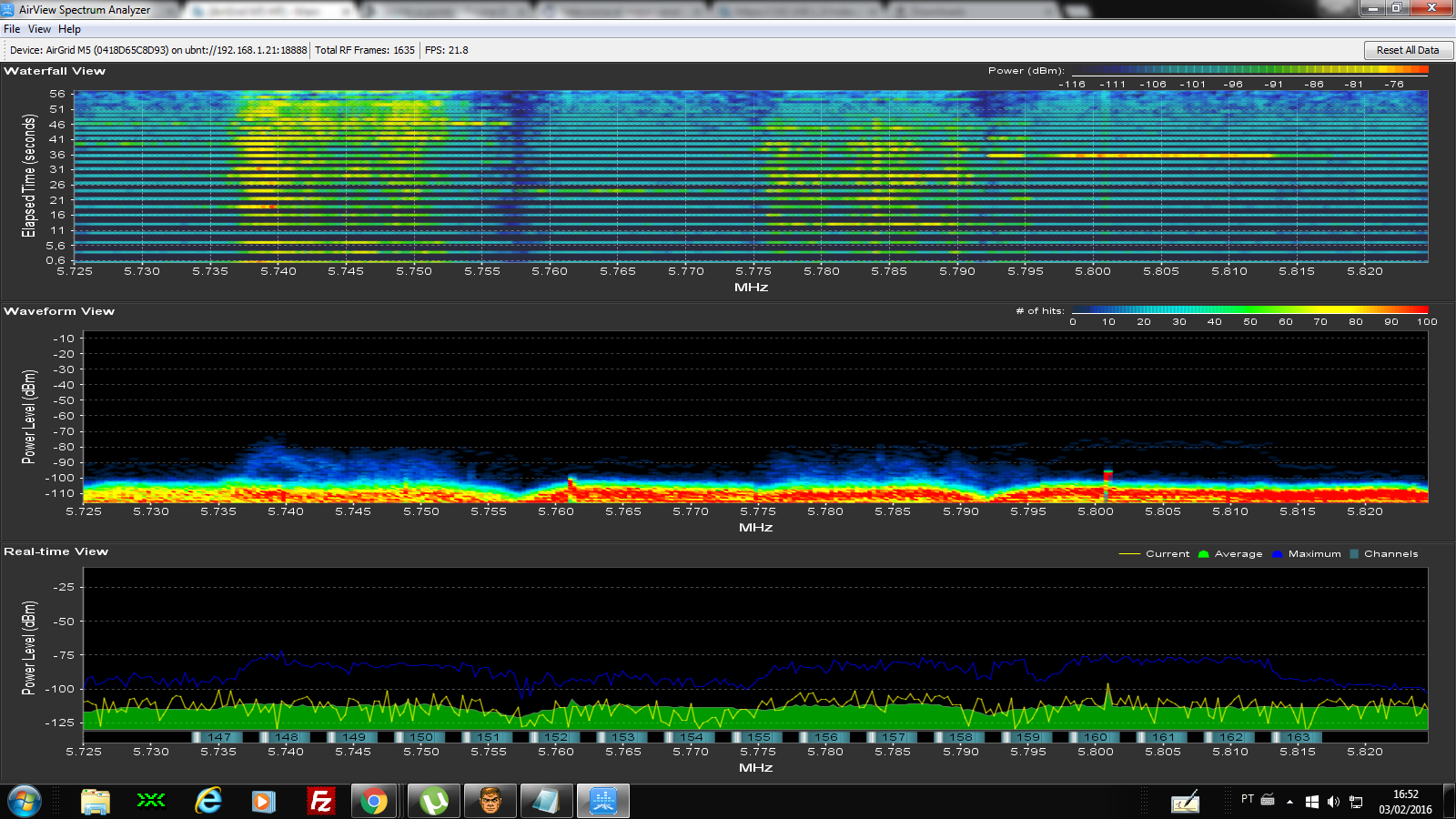Launch Google Chrome from the taskbar
The width and height of the screenshot is (1456, 819).
point(373,801)
